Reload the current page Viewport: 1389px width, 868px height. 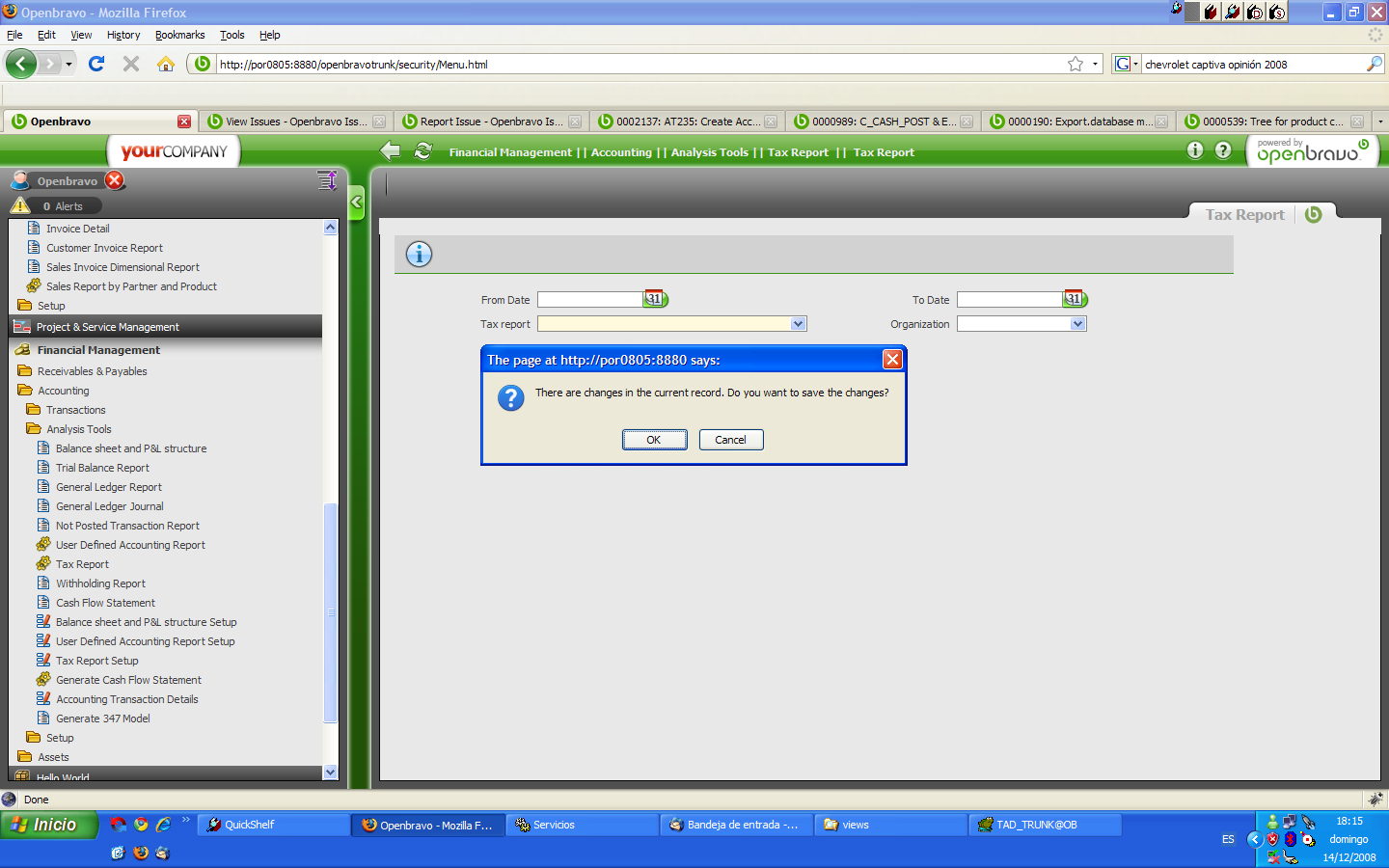point(96,64)
